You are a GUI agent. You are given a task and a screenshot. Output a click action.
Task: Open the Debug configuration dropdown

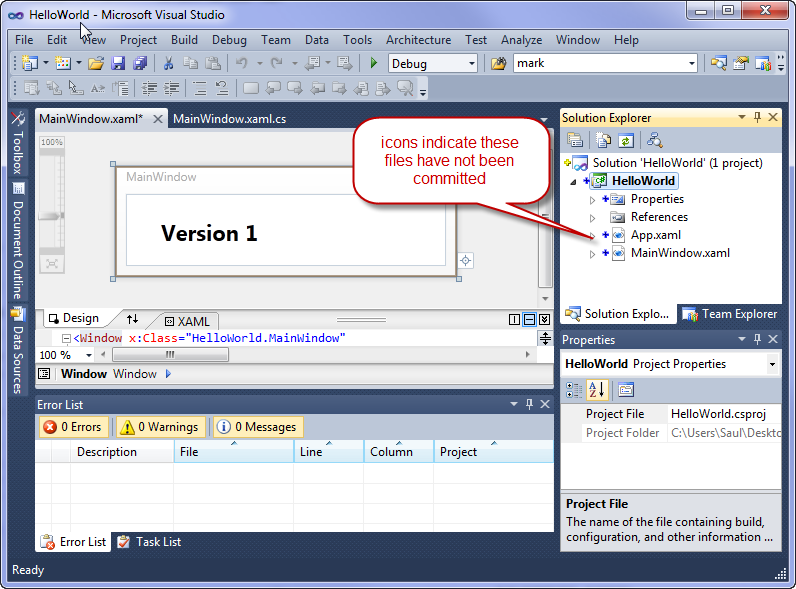pos(472,63)
